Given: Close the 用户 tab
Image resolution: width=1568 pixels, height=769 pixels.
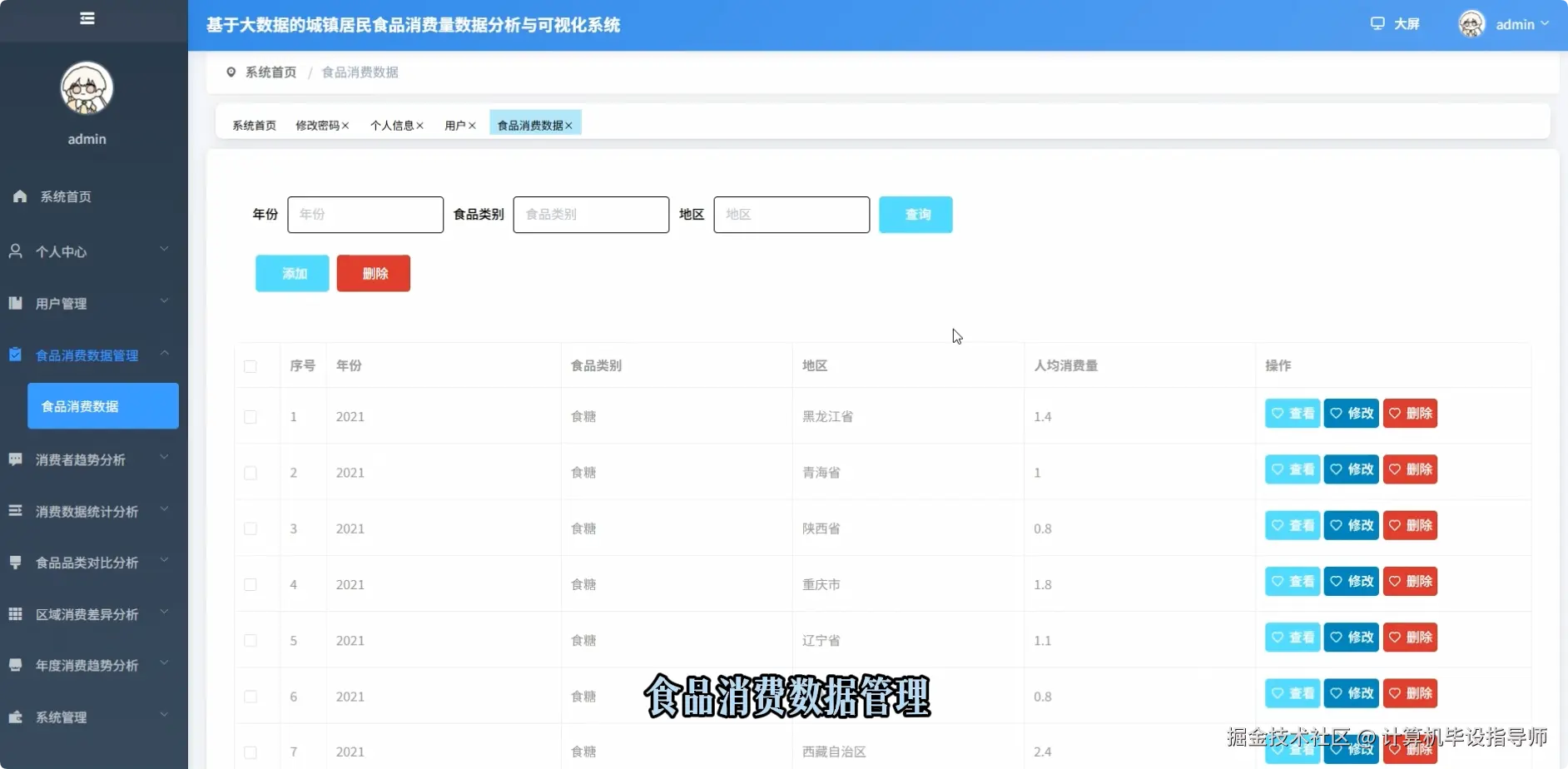Looking at the screenshot, I should [472, 126].
